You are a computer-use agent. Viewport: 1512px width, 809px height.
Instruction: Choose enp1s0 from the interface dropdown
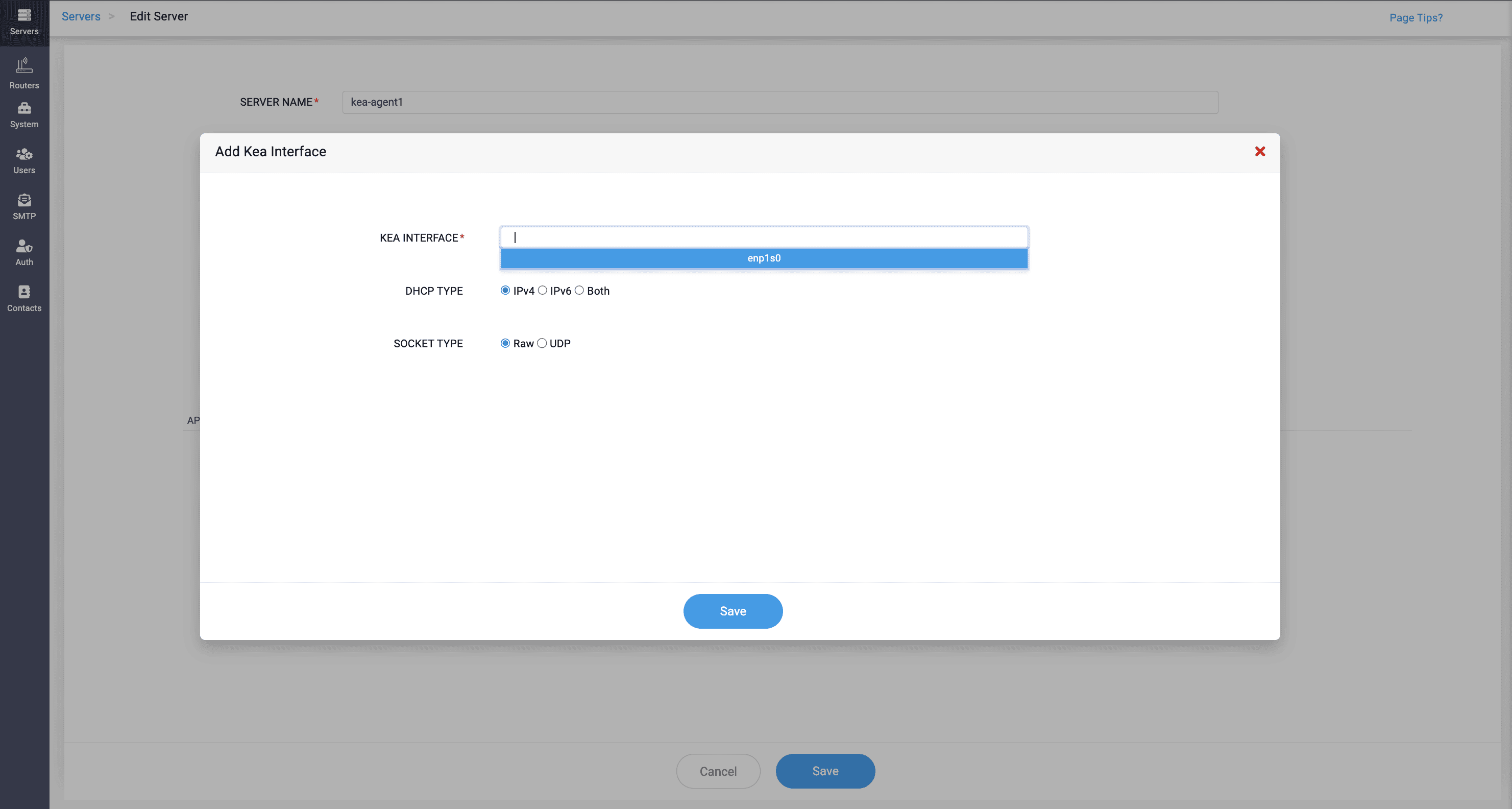[764, 258]
